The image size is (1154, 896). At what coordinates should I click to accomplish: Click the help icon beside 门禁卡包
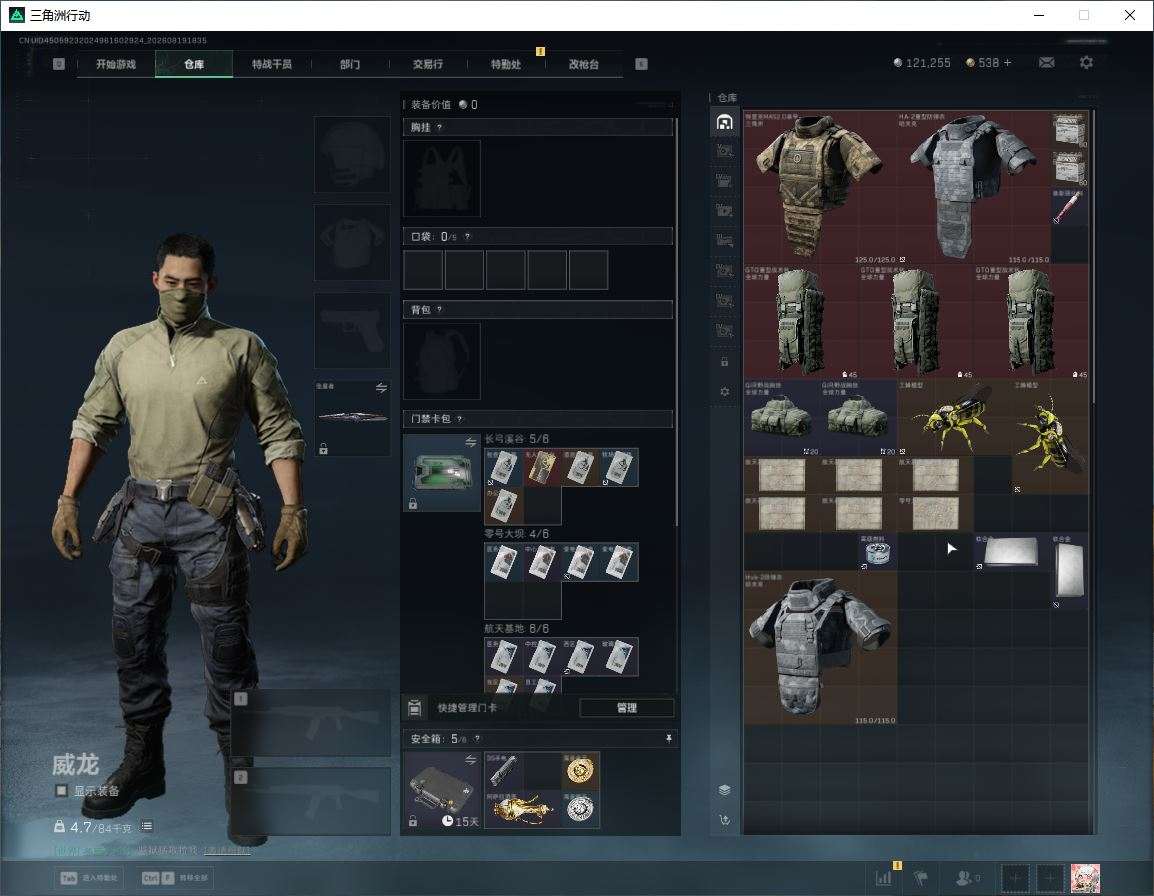pyautogui.click(x=459, y=419)
